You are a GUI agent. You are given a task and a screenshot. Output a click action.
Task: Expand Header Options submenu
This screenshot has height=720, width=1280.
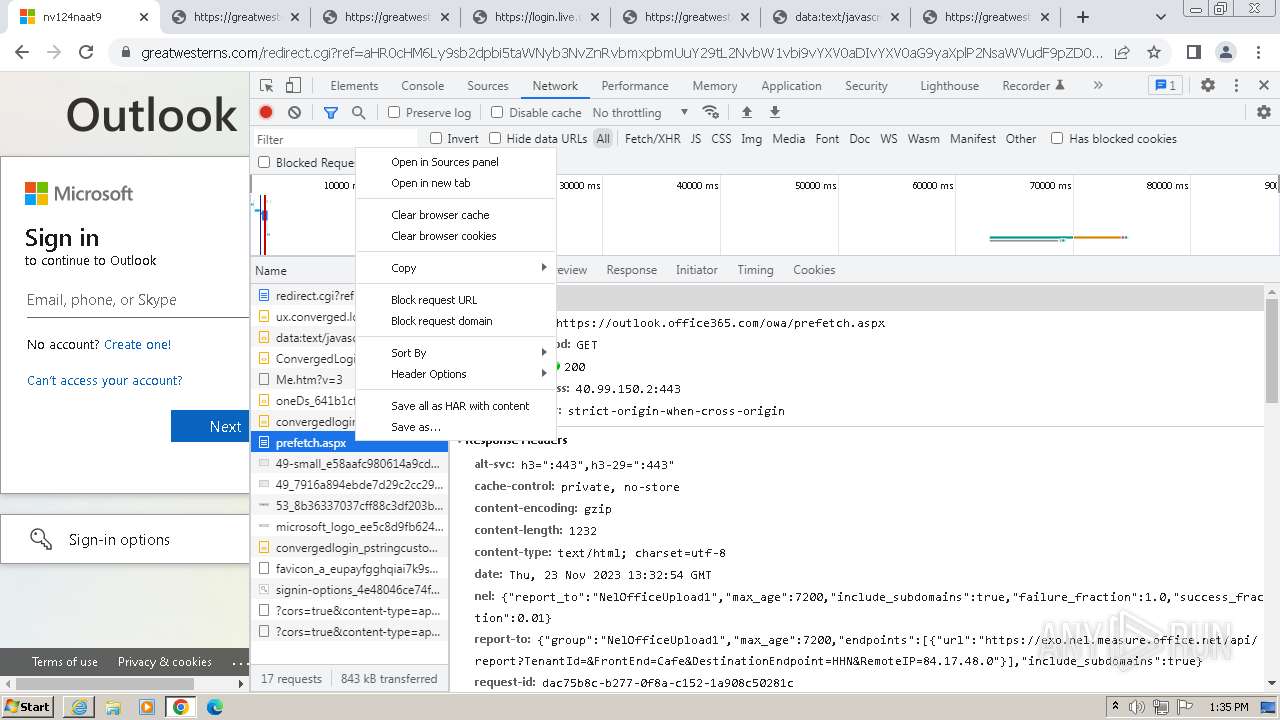click(456, 374)
